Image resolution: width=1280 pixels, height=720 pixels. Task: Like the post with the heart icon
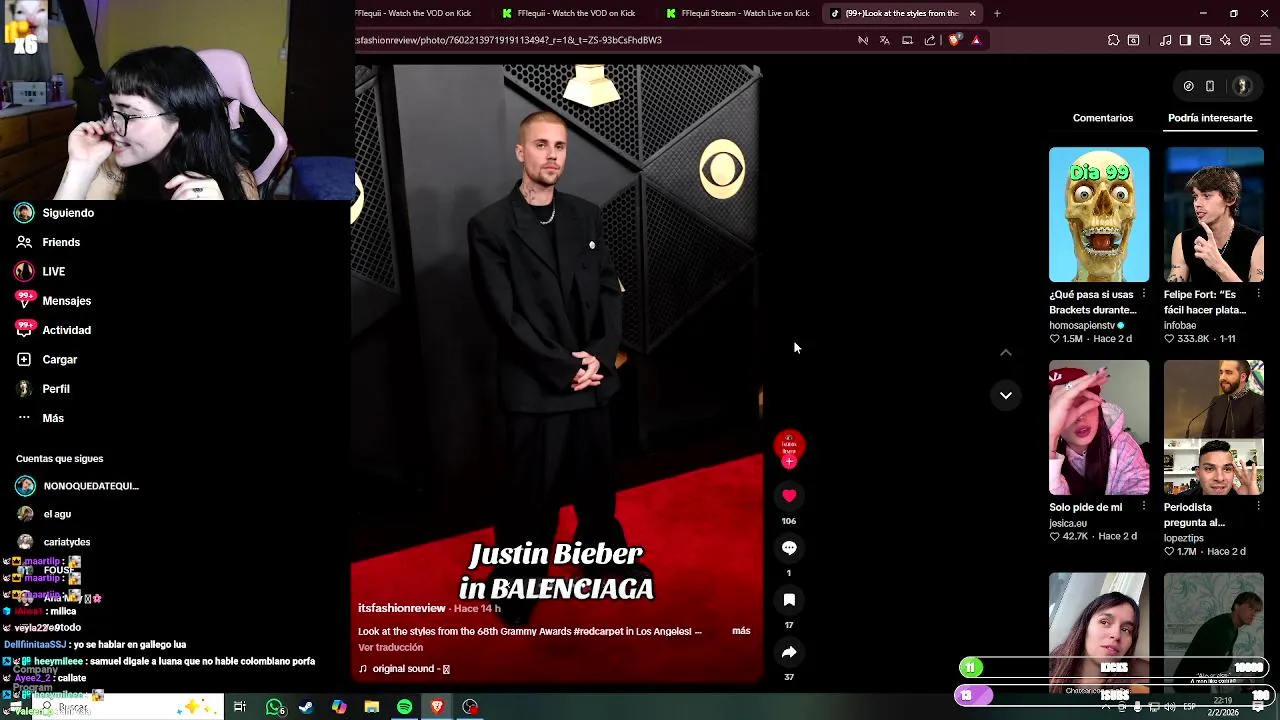[x=789, y=496]
